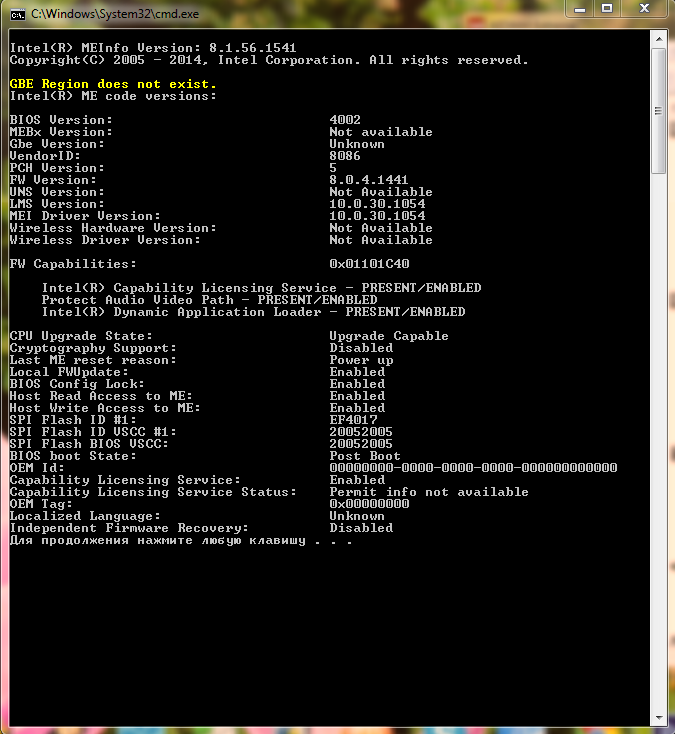
Task: Click the OEM Tag value 0x00000000
Action: point(369,504)
